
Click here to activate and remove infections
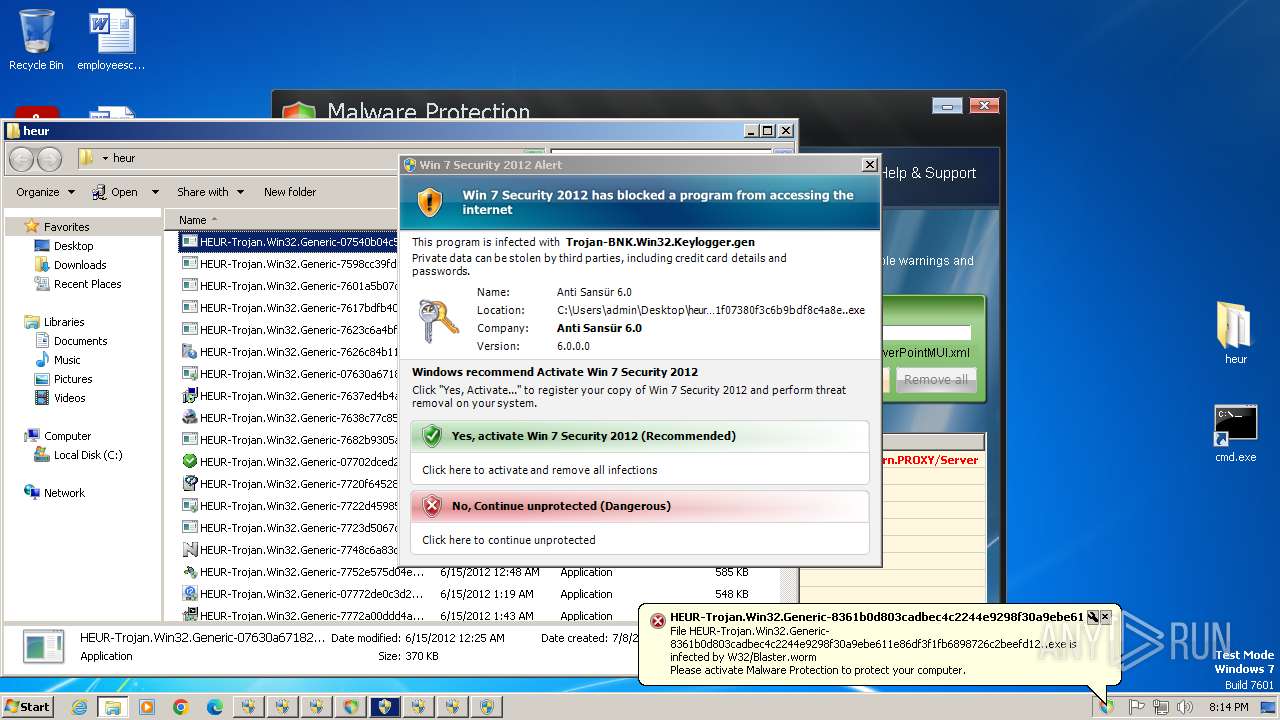coord(540,470)
